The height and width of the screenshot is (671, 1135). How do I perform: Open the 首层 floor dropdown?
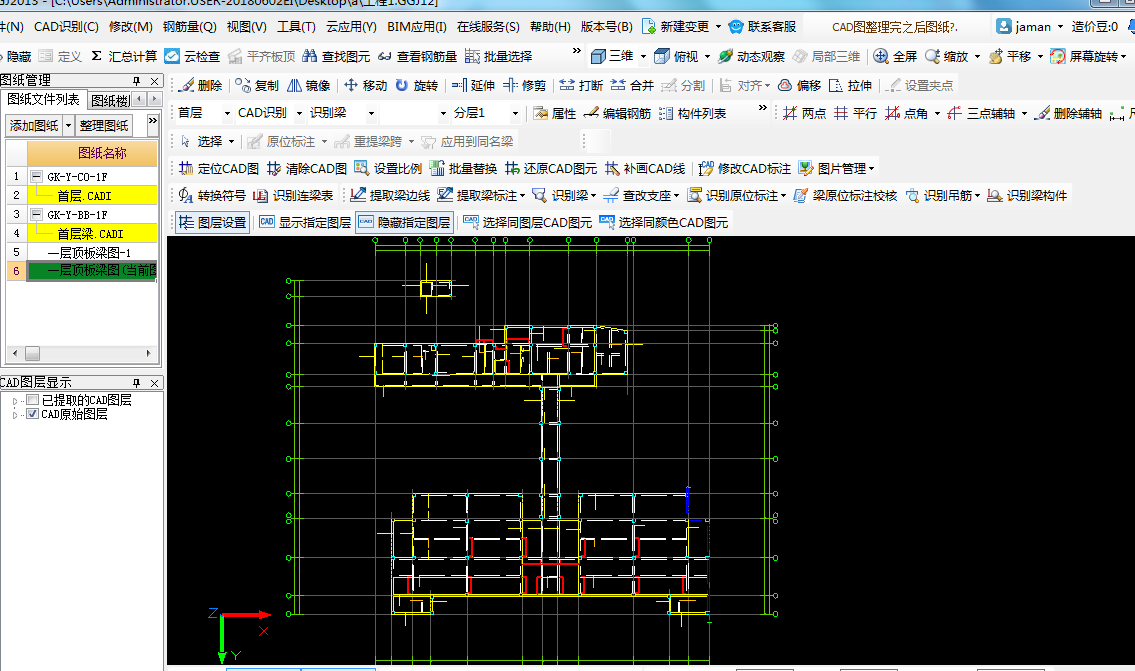(227, 114)
